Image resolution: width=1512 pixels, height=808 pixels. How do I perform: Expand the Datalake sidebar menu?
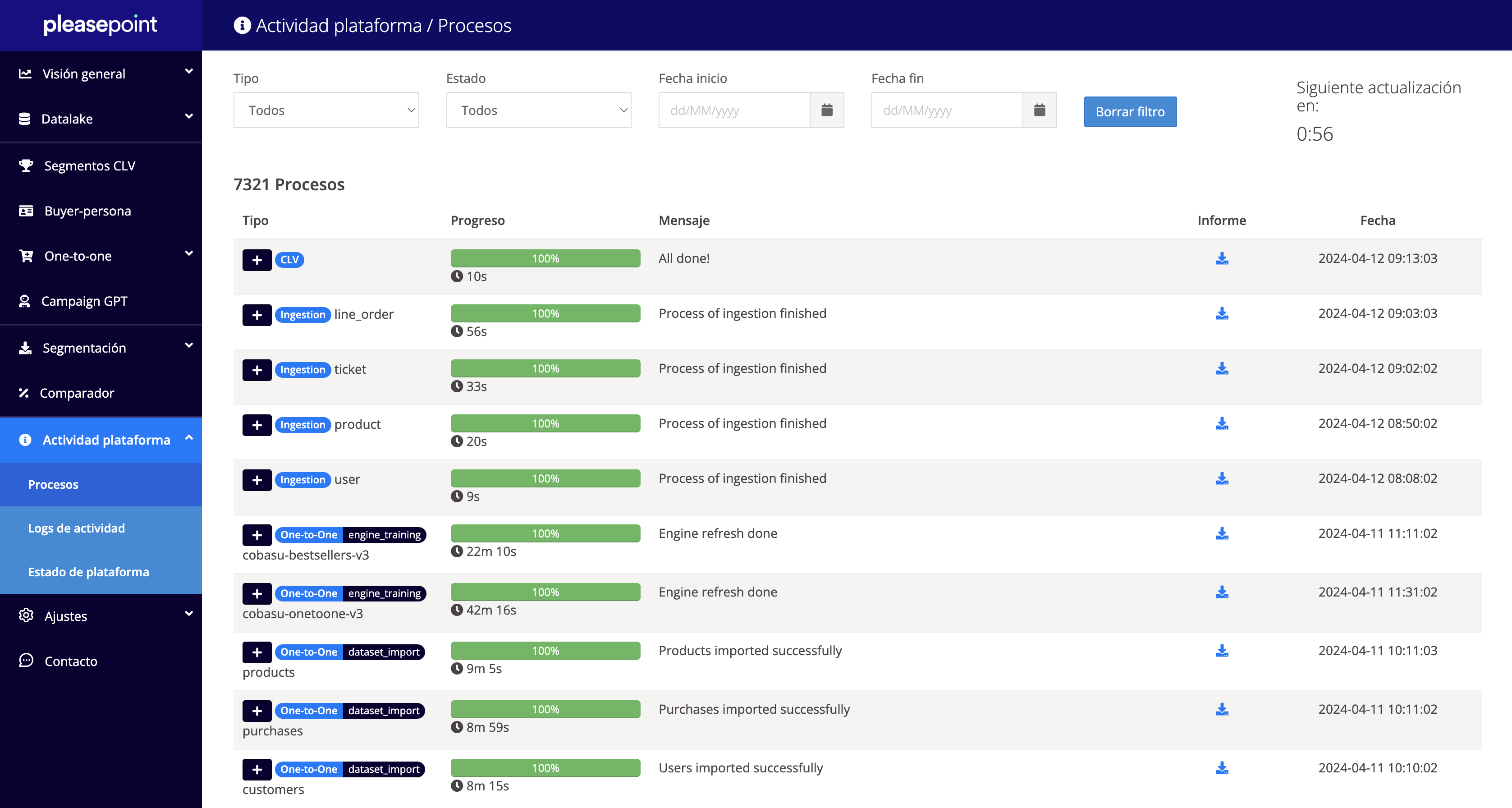[101, 119]
